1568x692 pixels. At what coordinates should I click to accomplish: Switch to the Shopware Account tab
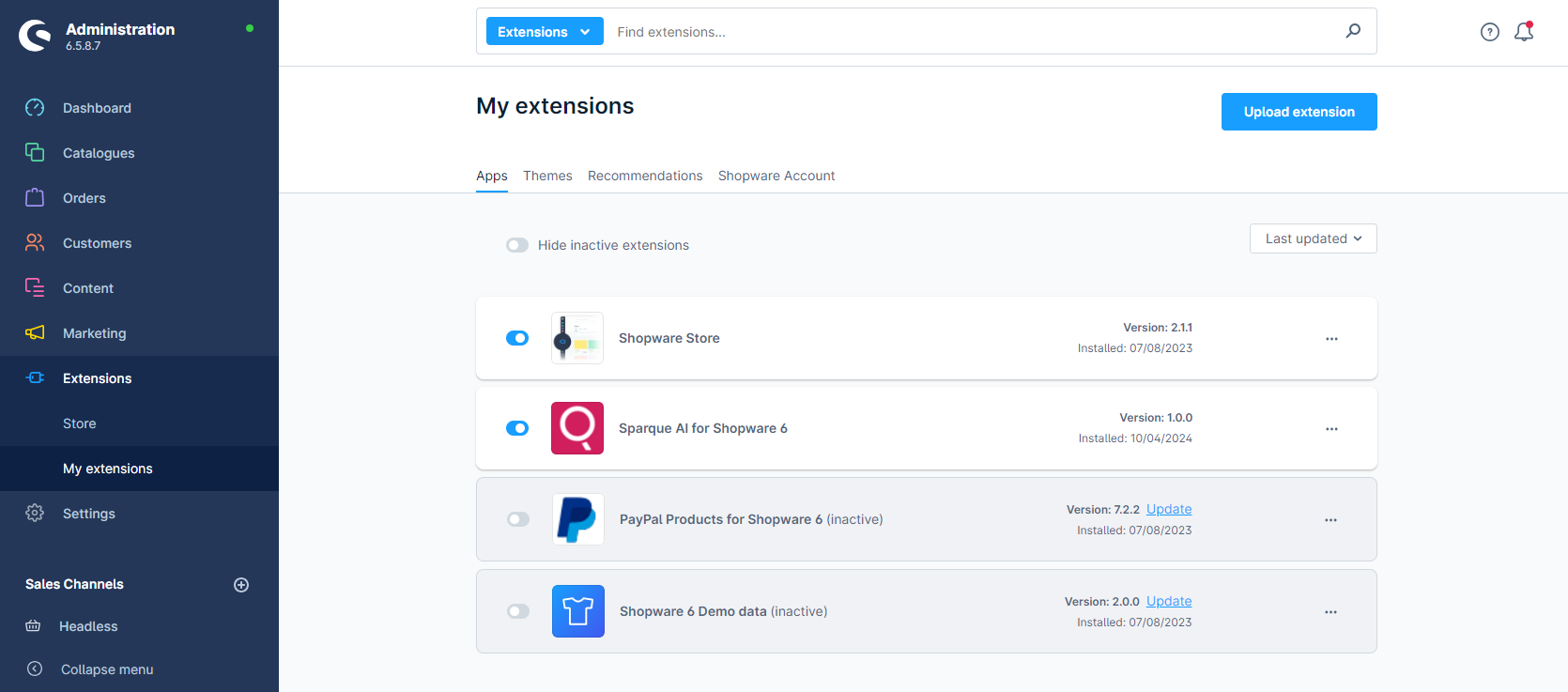pyautogui.click(x=776, y=176)
